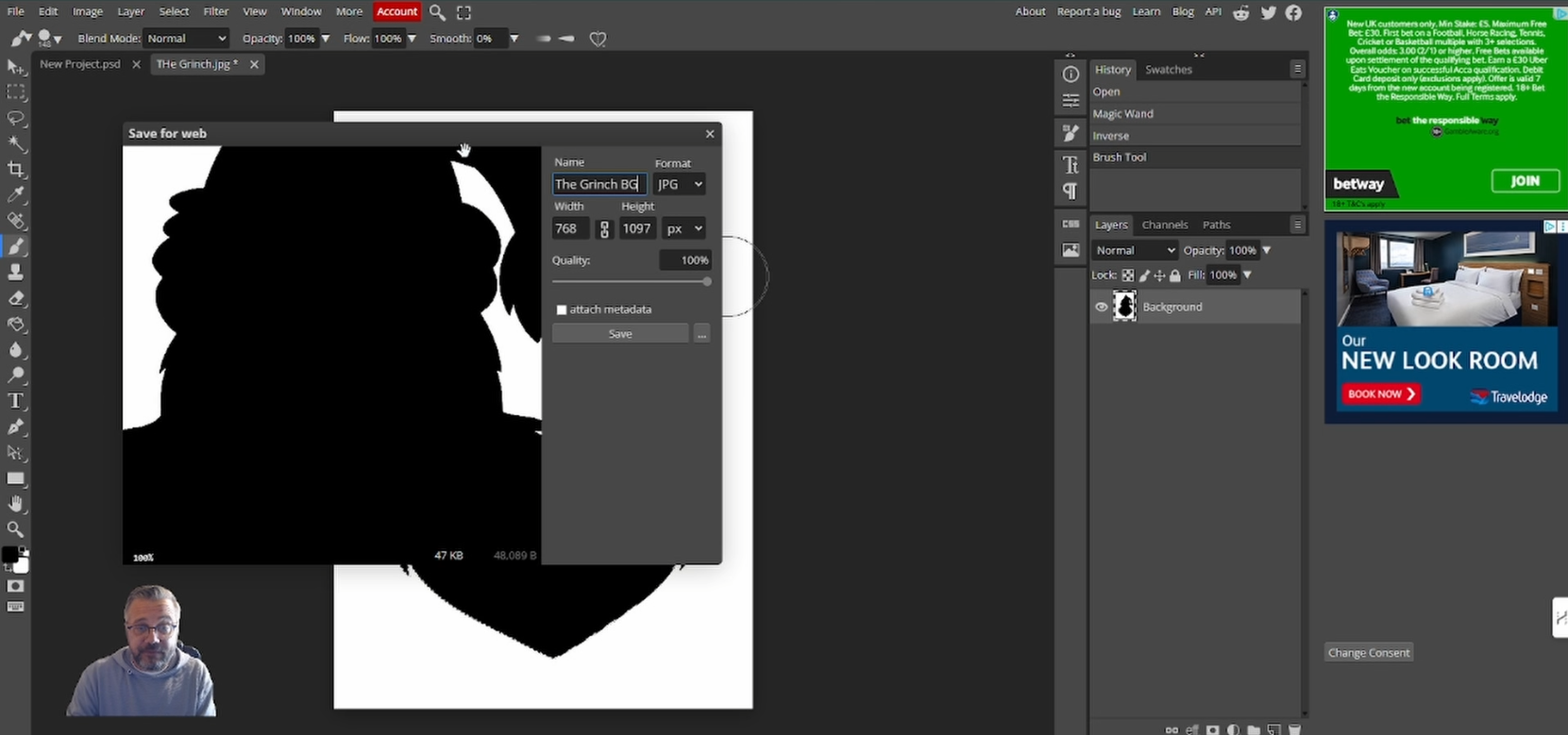Click the search magnifier icon in menu bar

point(437,12)
